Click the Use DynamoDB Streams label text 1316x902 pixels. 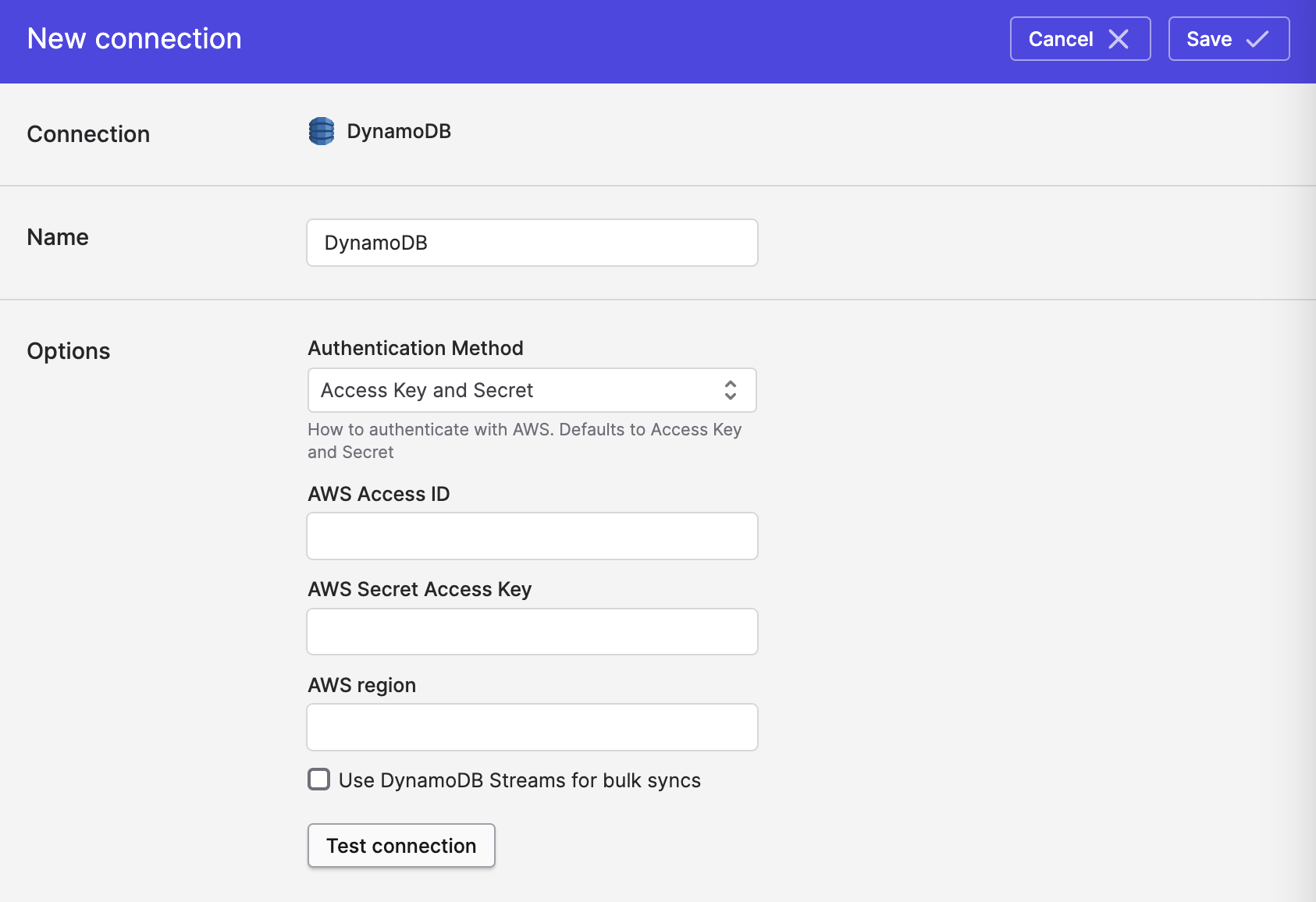click(x=520, y=780)
